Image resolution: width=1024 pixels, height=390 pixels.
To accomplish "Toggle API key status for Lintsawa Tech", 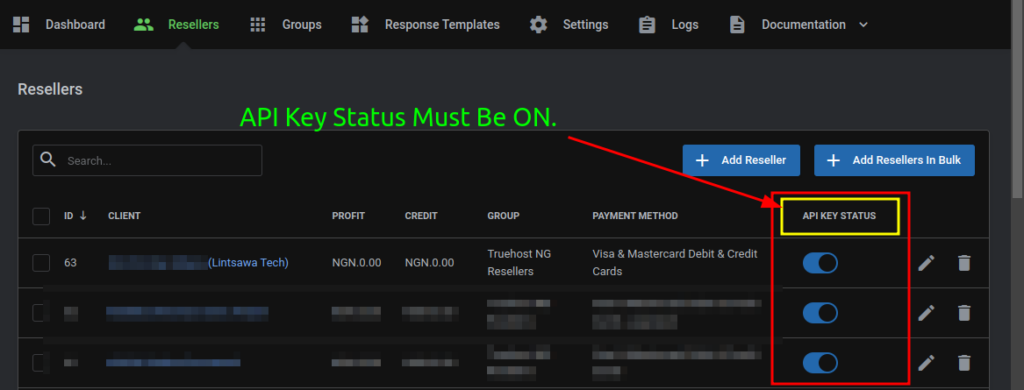I will (820, 263).
